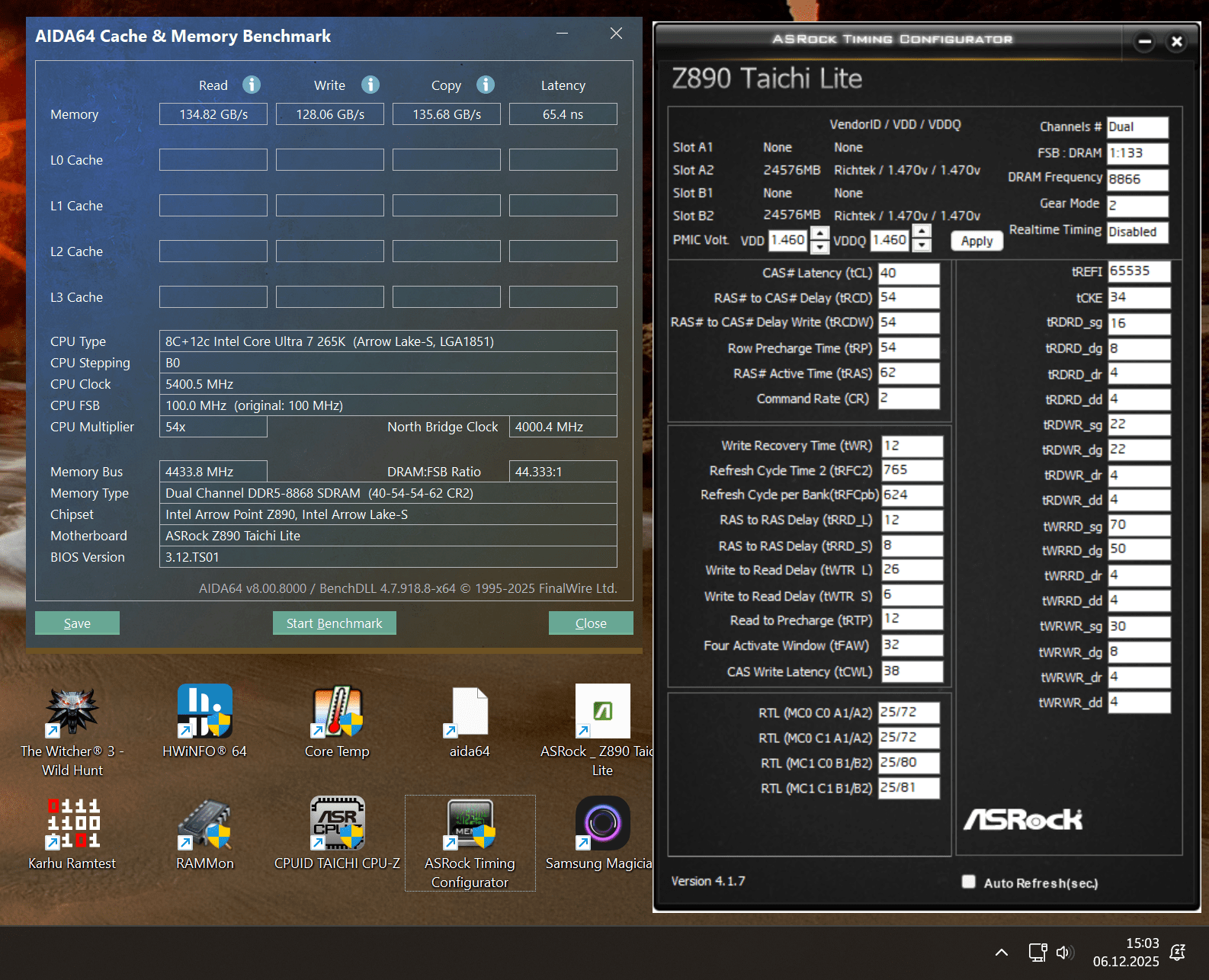Screen dimensions: 1209x980
Task: Click the CPU Type value field
Action: point(388,341)
